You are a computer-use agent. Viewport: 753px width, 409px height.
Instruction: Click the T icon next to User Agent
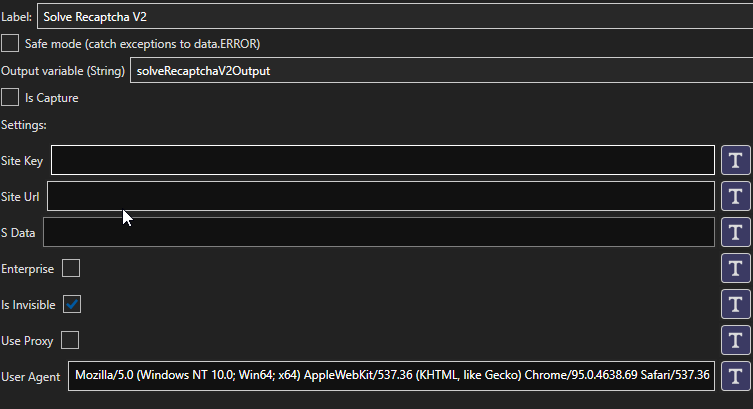[x=736, y=376]
